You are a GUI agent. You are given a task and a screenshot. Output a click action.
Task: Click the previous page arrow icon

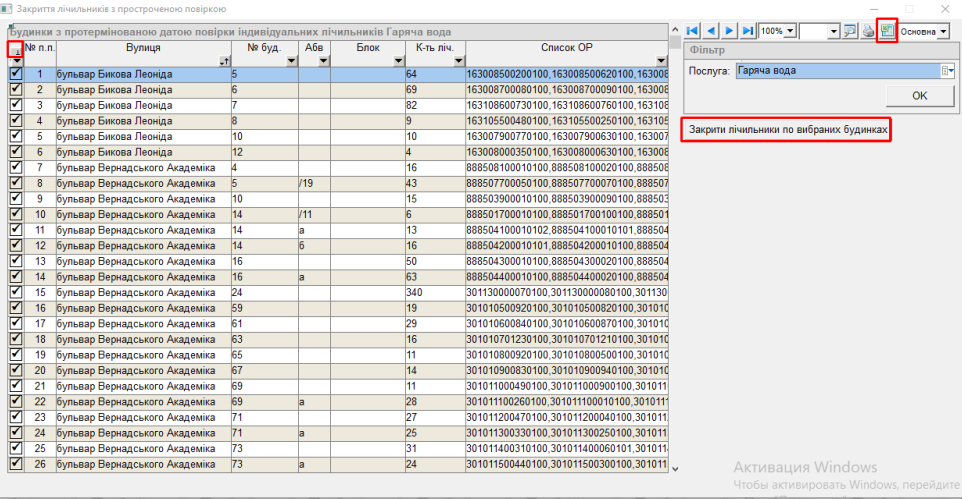tap(712, 31)
